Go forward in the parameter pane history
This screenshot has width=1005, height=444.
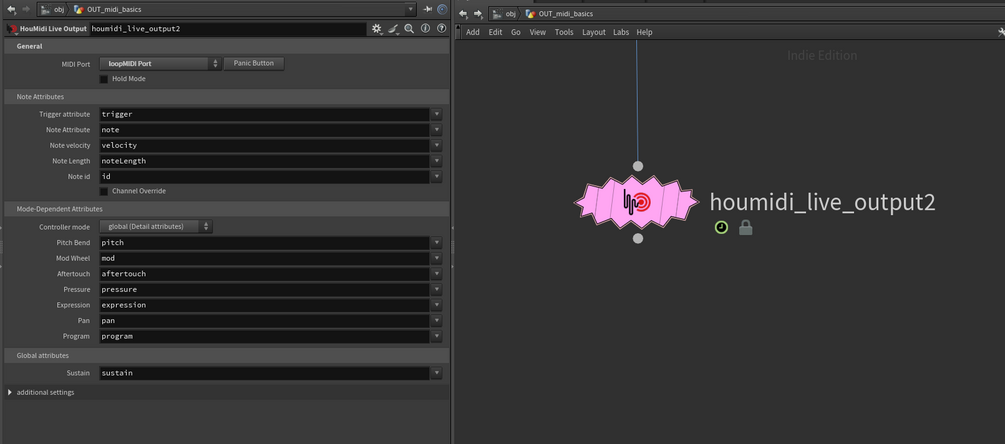26,10
